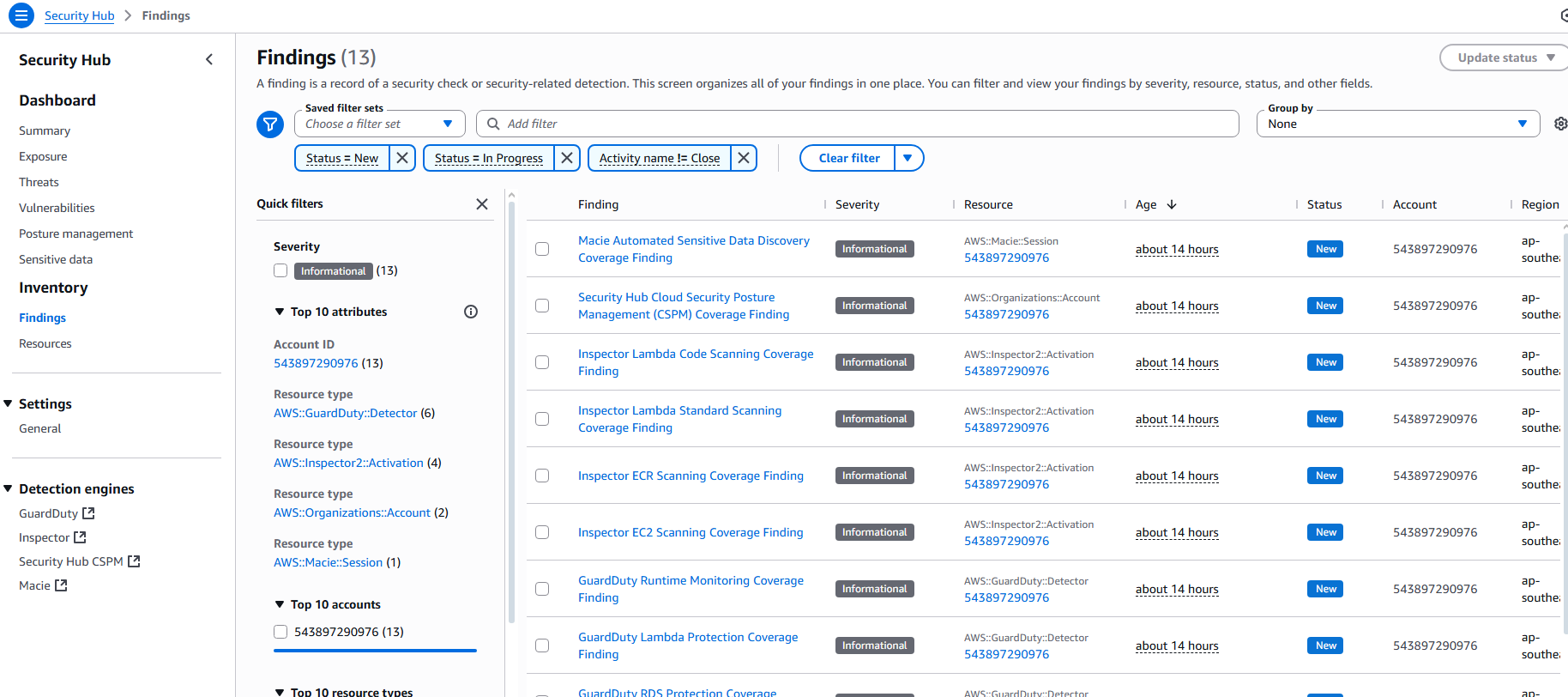Select the Macie Automated Sensitive Data finding row
Screen dimensions: 1568x697
(542, 249)
